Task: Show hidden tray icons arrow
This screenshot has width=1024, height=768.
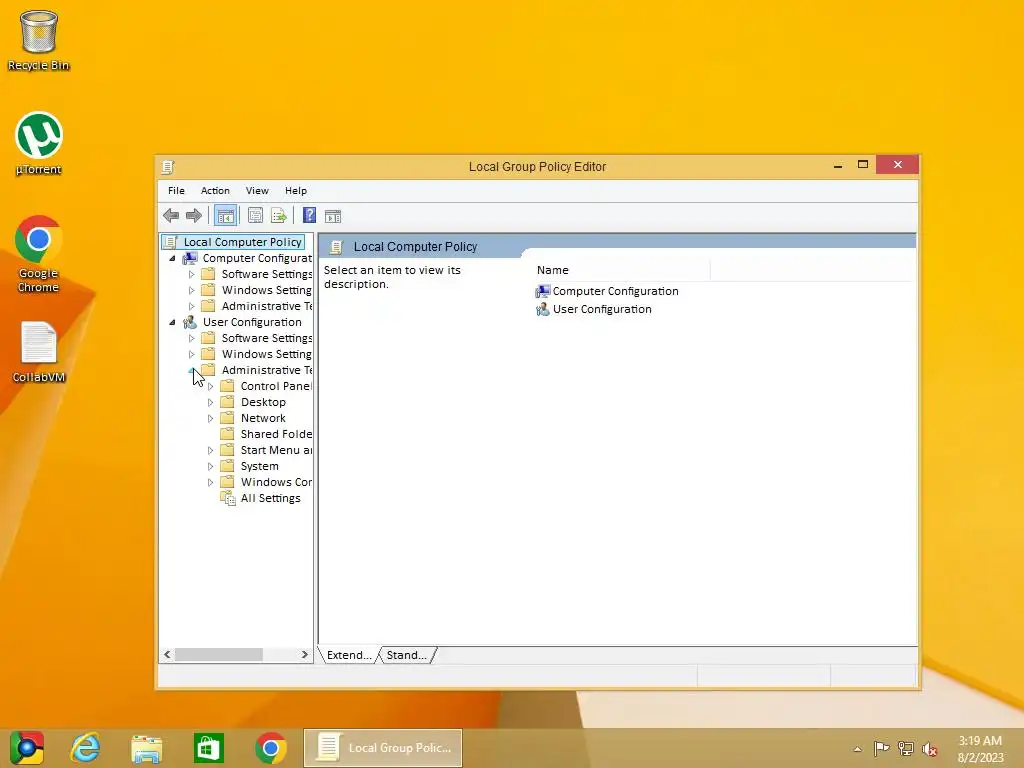Action: pos(857,749)
